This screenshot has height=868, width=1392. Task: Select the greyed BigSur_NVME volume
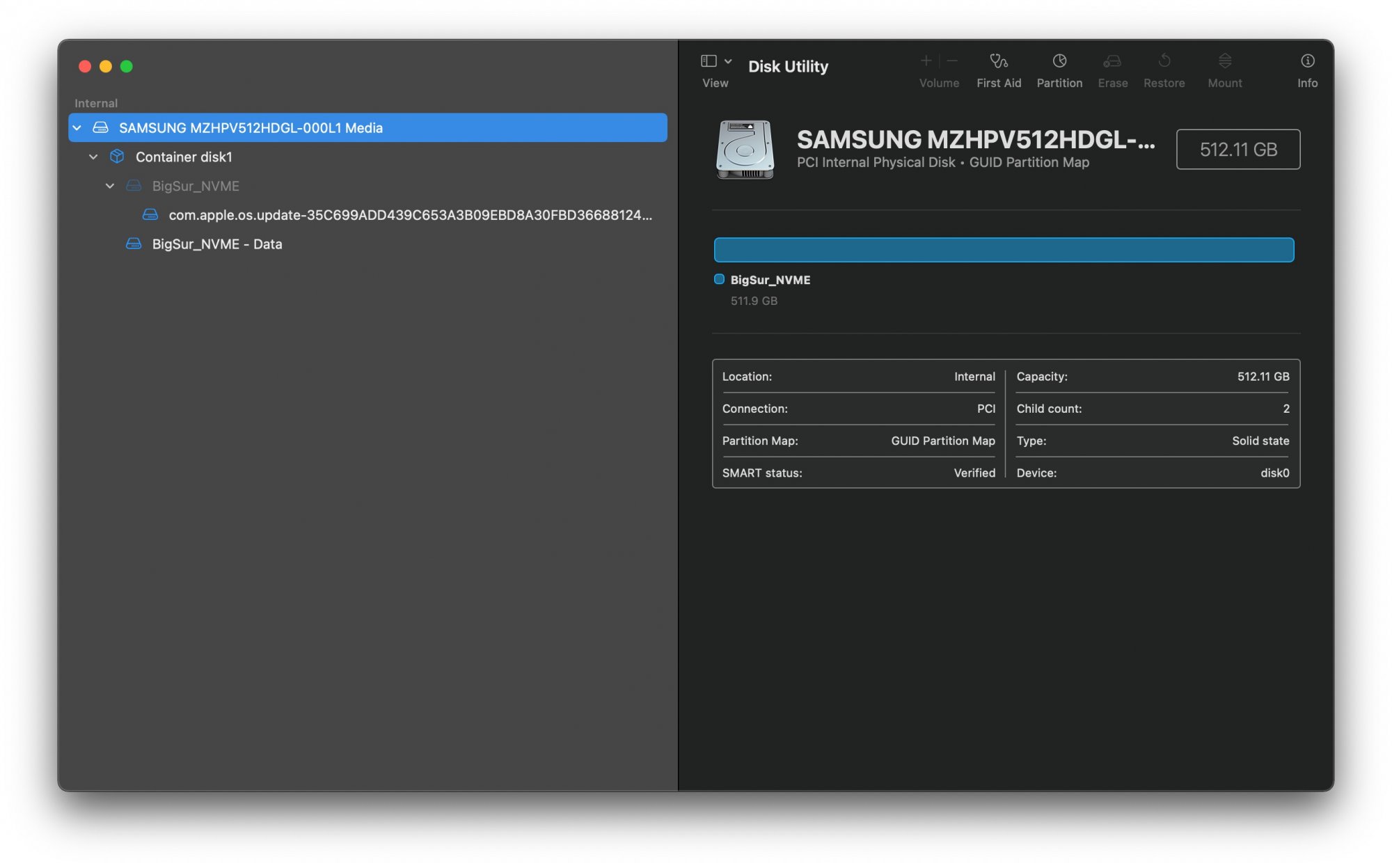click(196, 187)
